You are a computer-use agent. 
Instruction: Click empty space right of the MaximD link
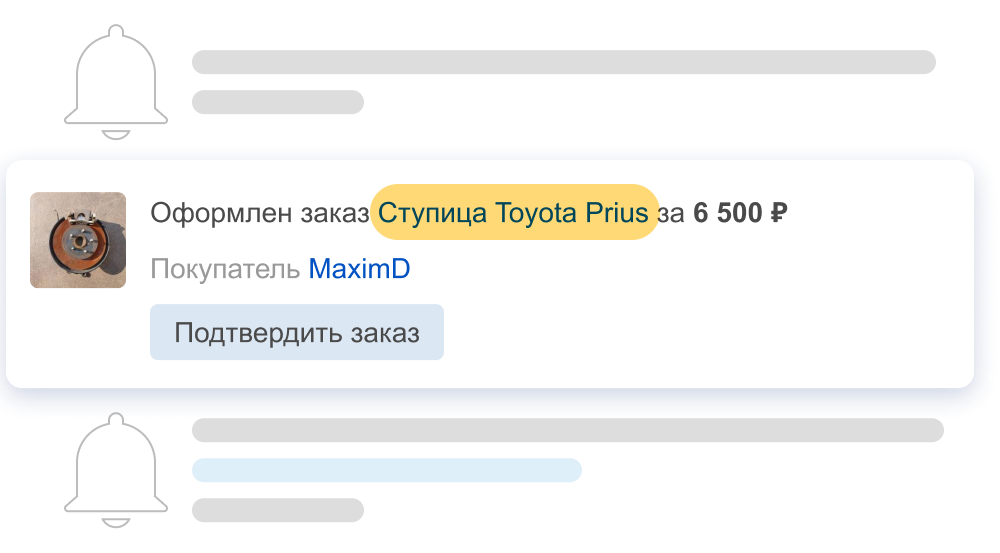click(x=650, y=269)
